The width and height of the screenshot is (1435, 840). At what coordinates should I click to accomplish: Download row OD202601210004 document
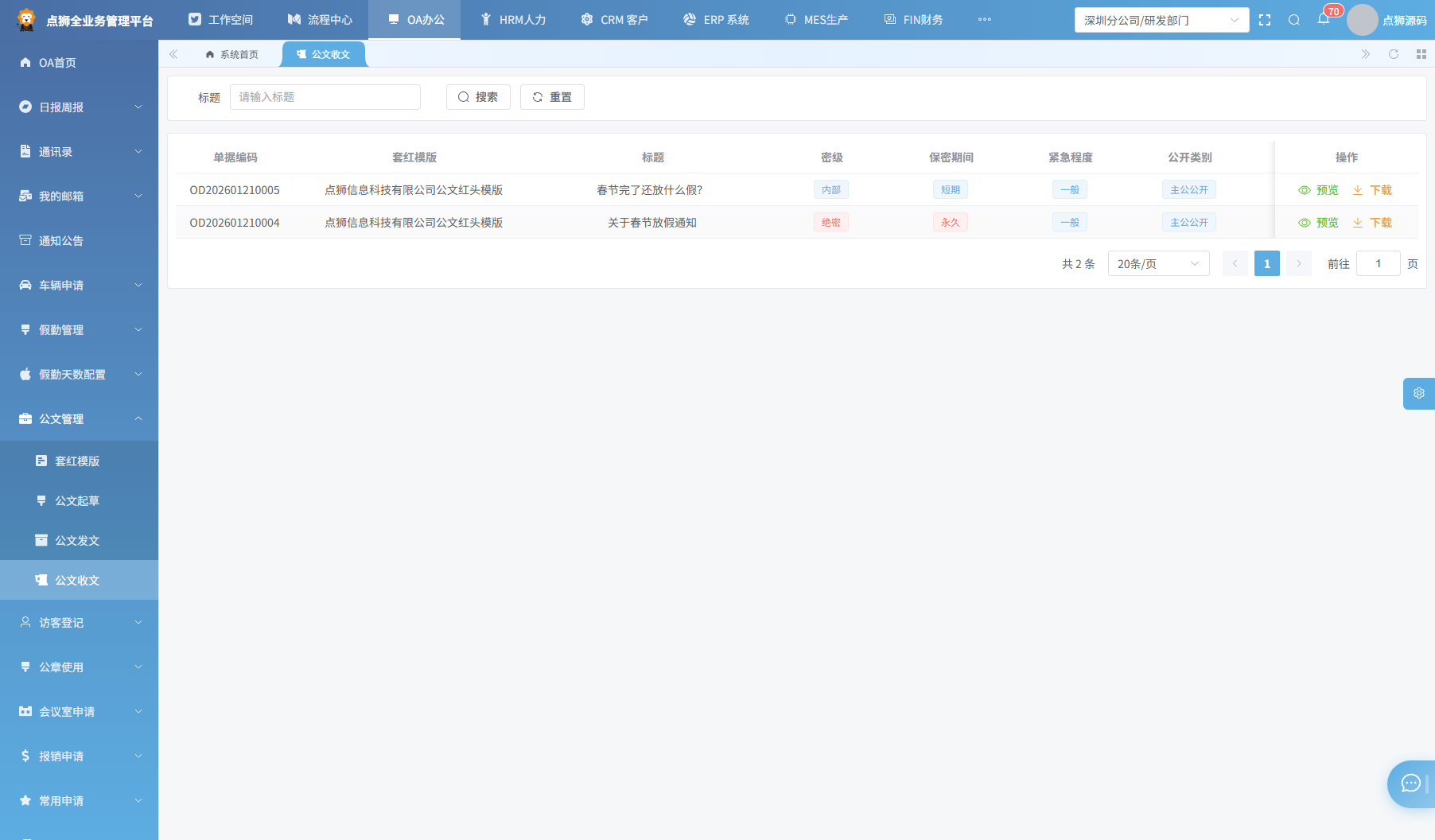(1372, 223)
